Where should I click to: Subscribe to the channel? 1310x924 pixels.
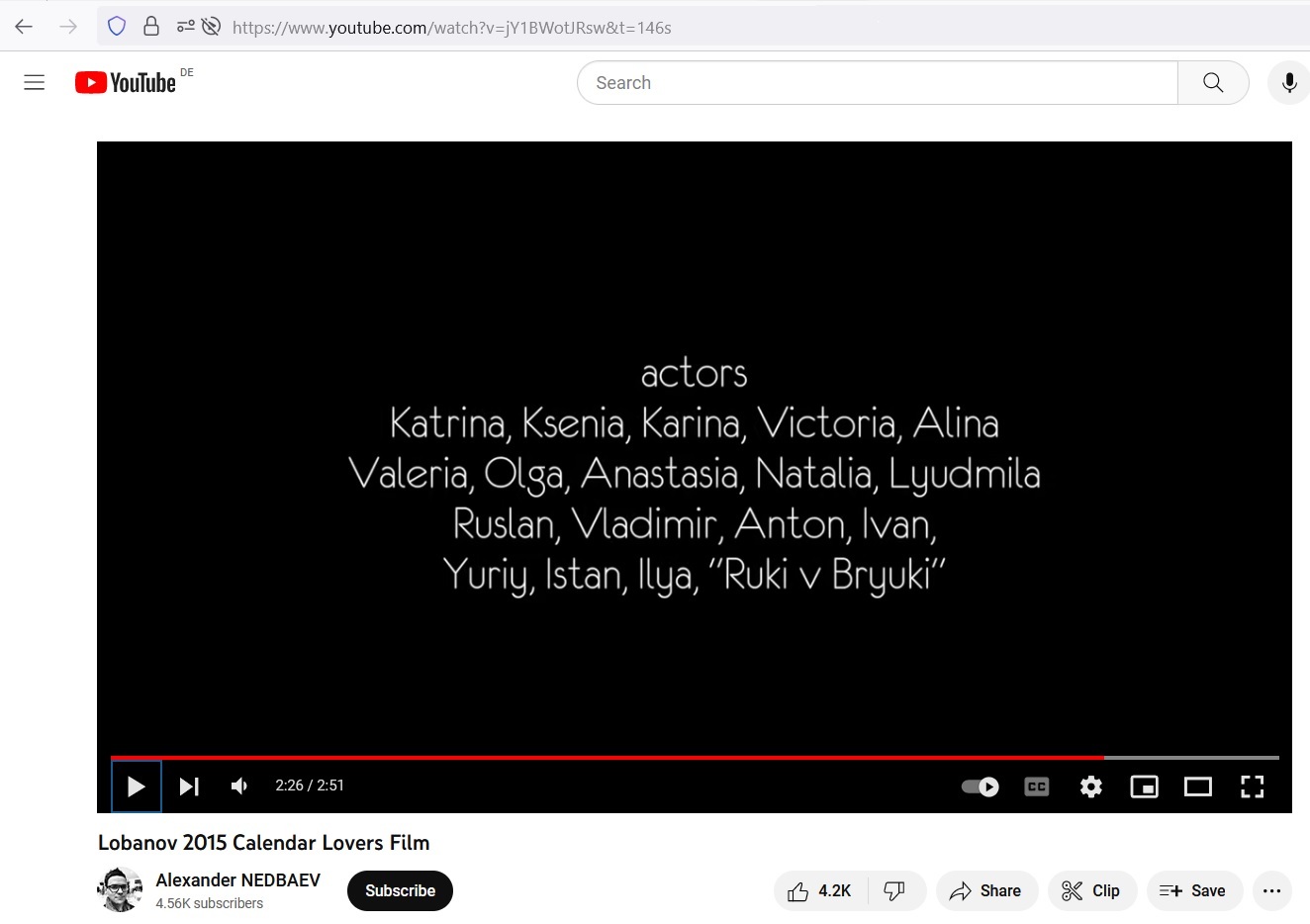(x=400, y=890)
